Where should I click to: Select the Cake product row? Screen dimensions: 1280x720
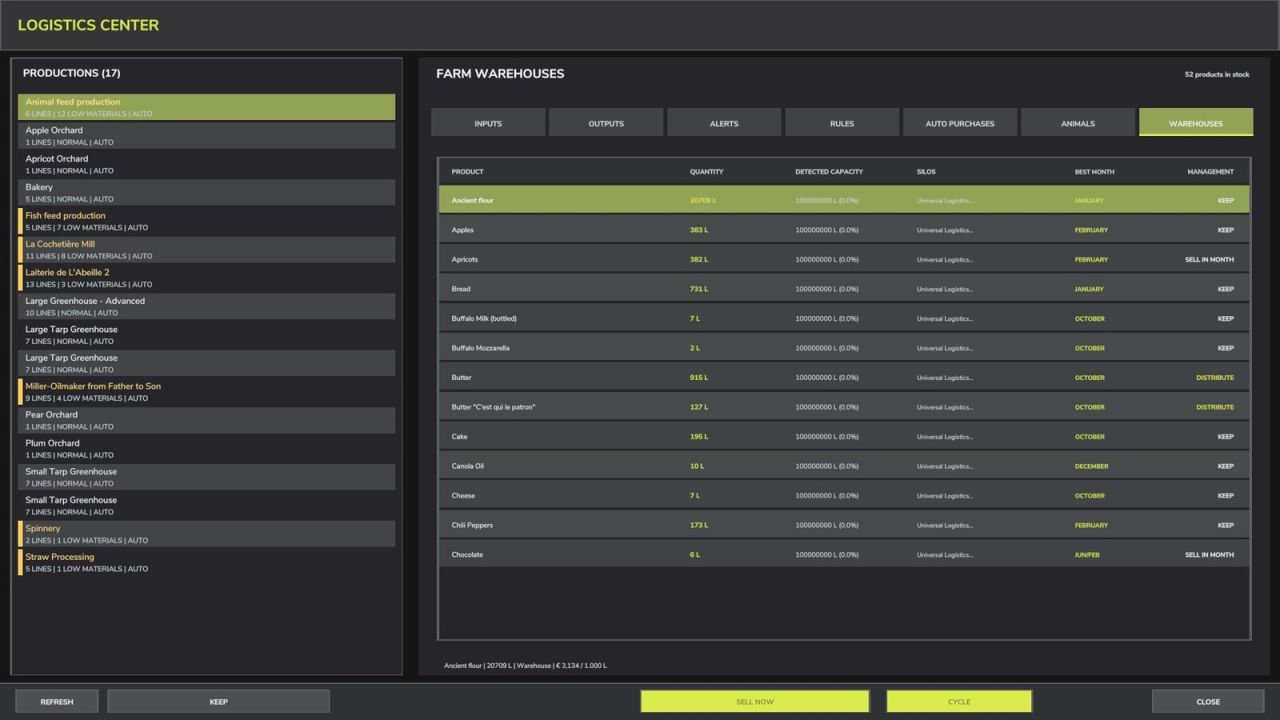pyautogui.click(x=844, y=436)
